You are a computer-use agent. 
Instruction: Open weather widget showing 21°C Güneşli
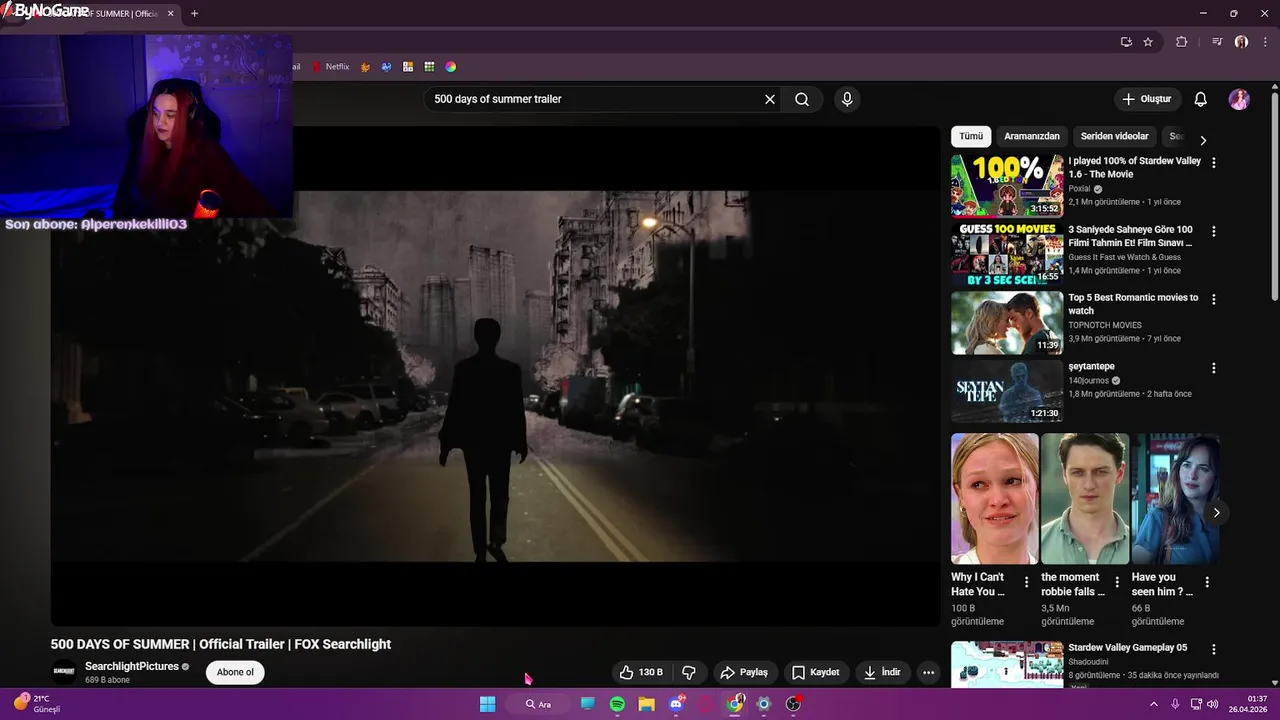(x=38, y=704)
